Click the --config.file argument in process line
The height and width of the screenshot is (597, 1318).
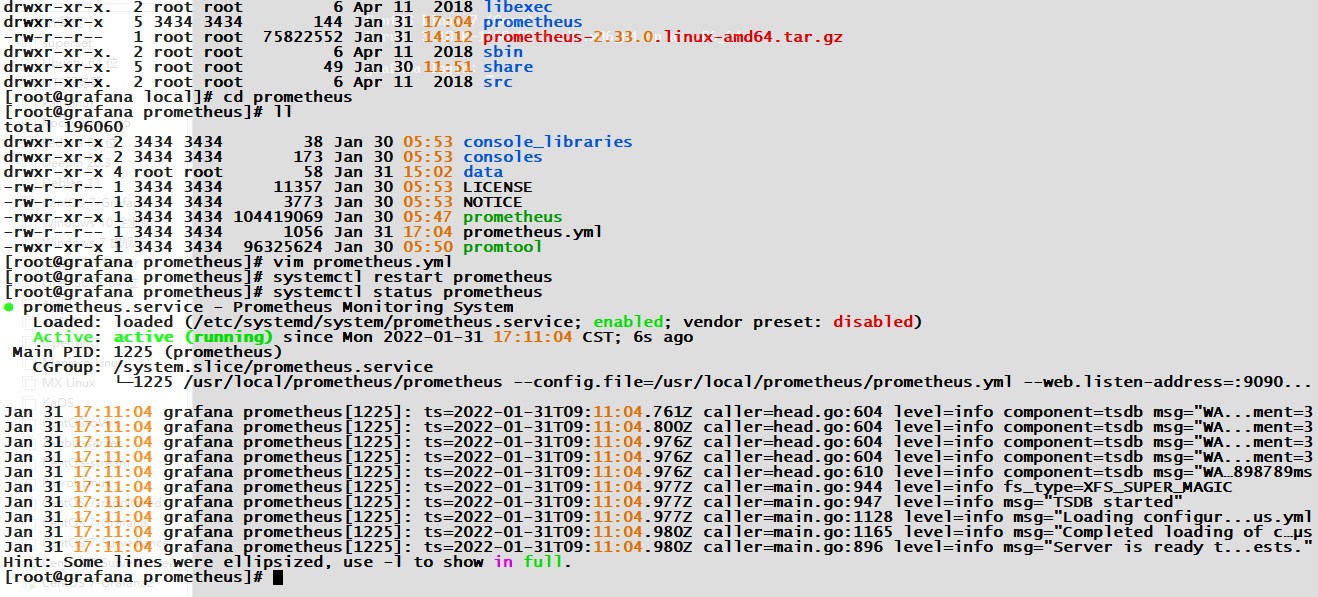click(x=763, y=382)
